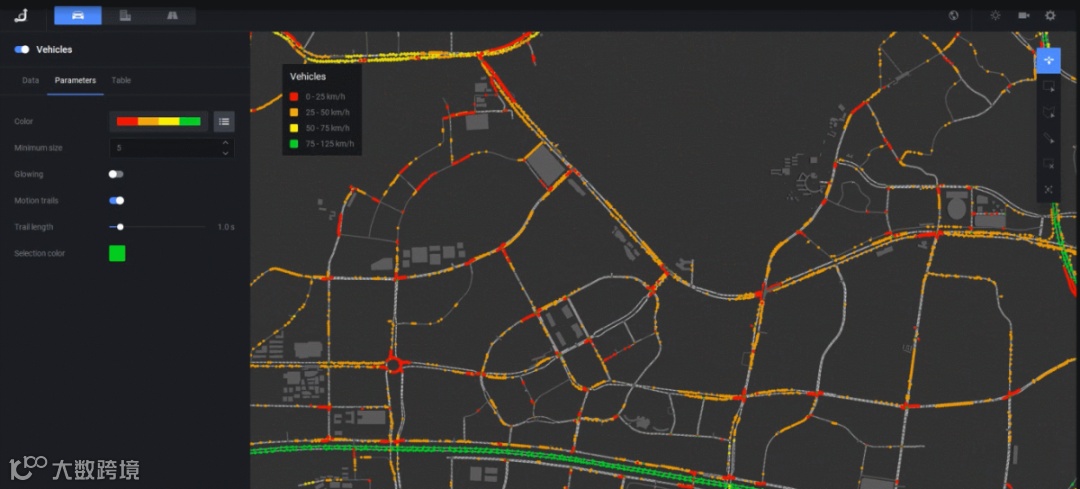Click the green 75 - 125 km/h legend swatch
1080x489 pixels.
pos(293,144)
